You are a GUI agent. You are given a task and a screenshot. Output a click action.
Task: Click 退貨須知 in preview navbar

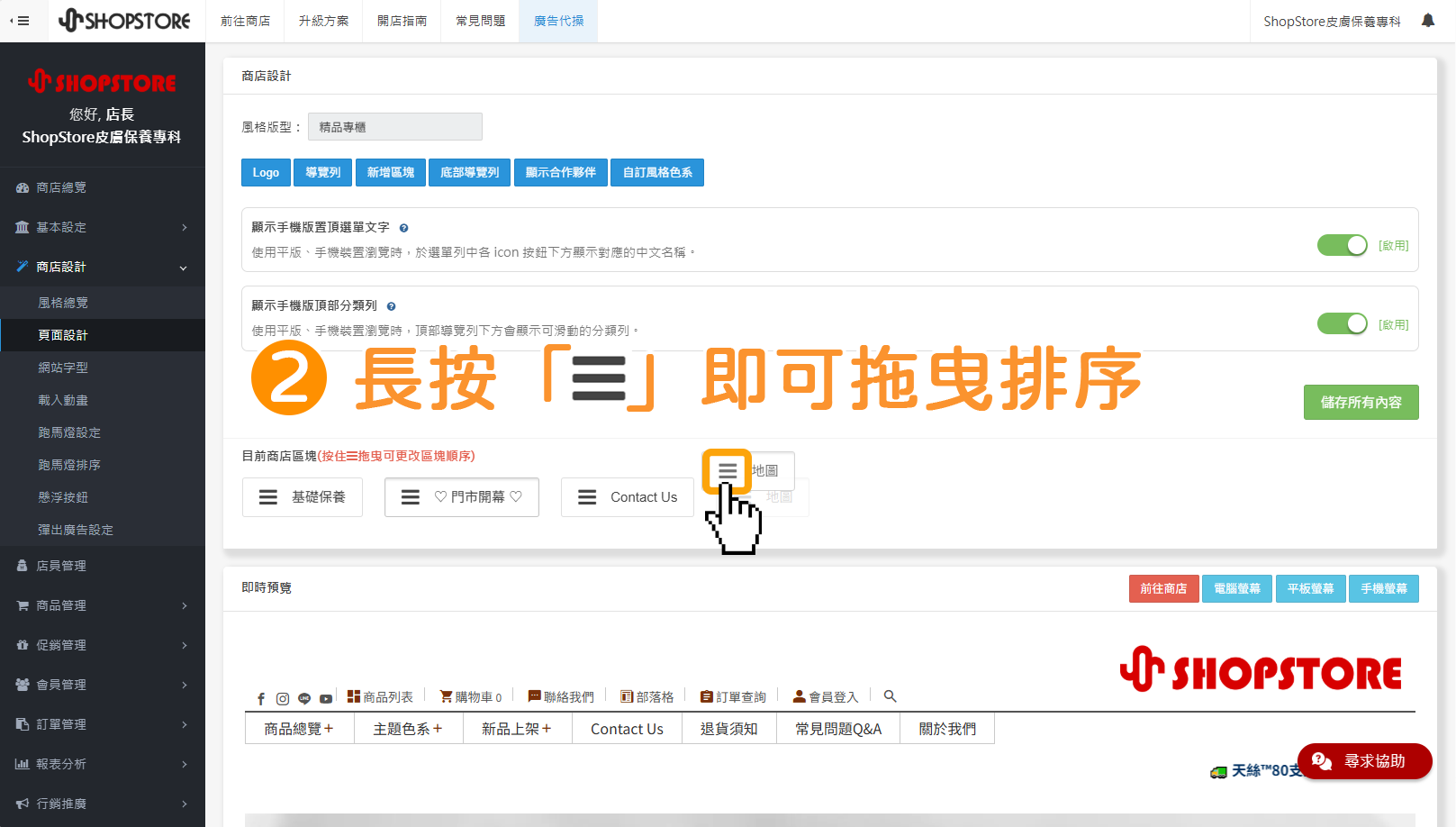coord(728,729)
